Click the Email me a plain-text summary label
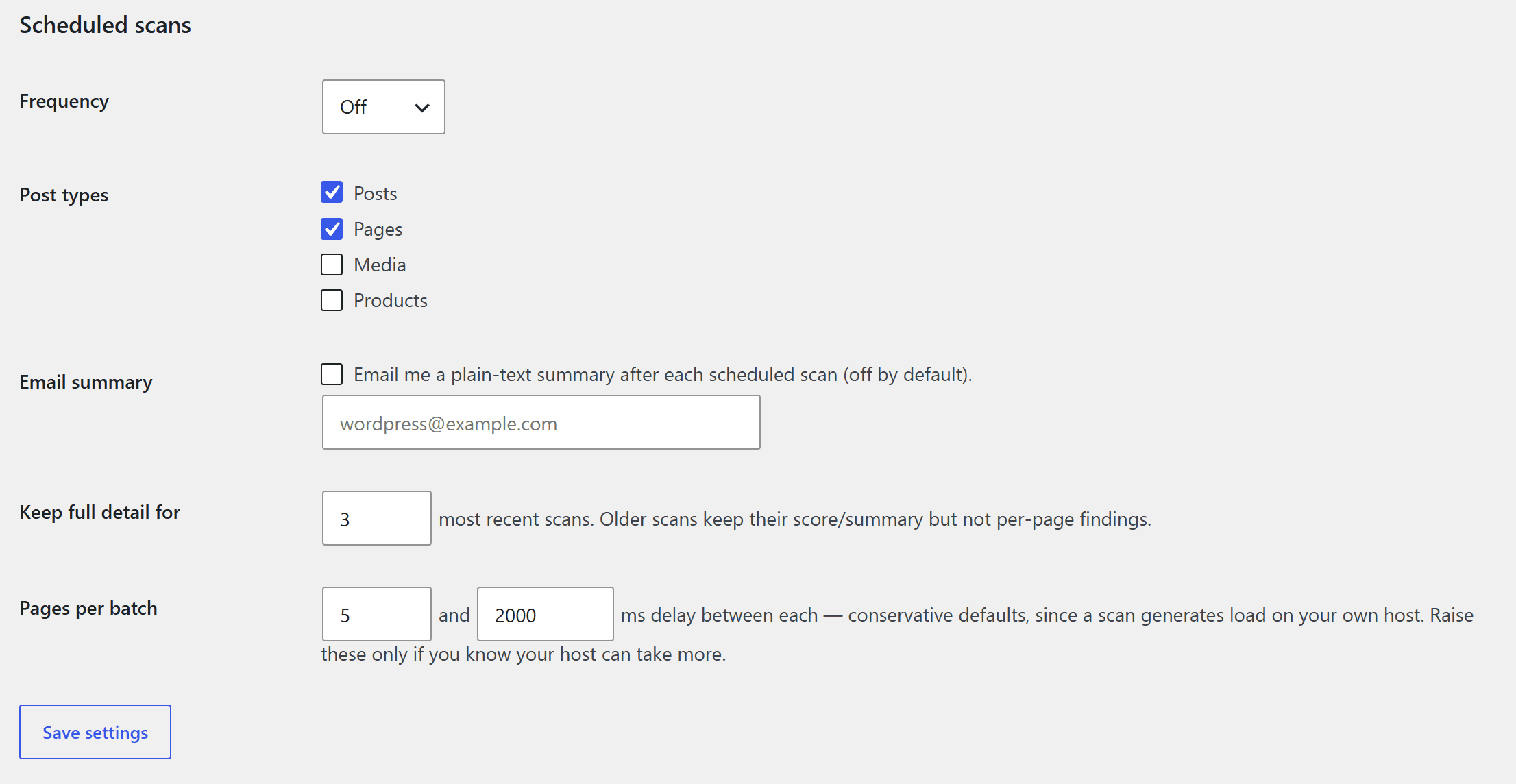Screen dimensions: 1516x784 [663, 375]
